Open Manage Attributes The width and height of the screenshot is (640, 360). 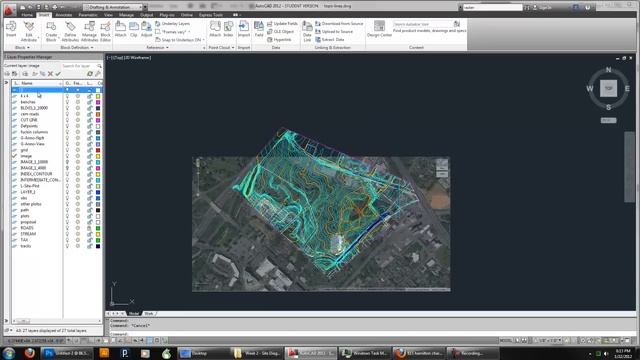coord(89,31)
